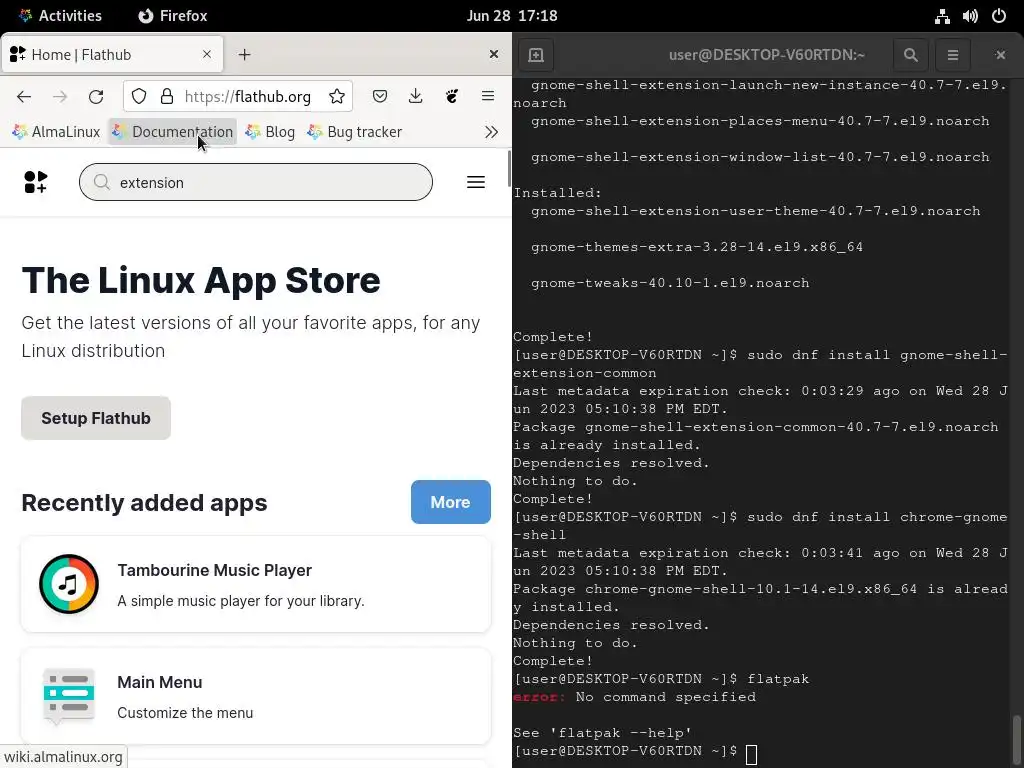Show site security padlock info
Screen dimensions: 1024x768
167,97
